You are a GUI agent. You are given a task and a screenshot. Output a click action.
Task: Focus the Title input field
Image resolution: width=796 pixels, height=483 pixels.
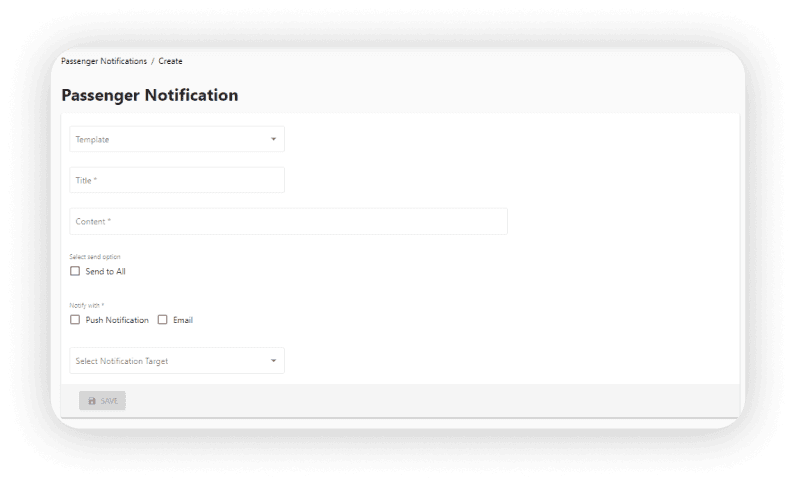point(177,180)
